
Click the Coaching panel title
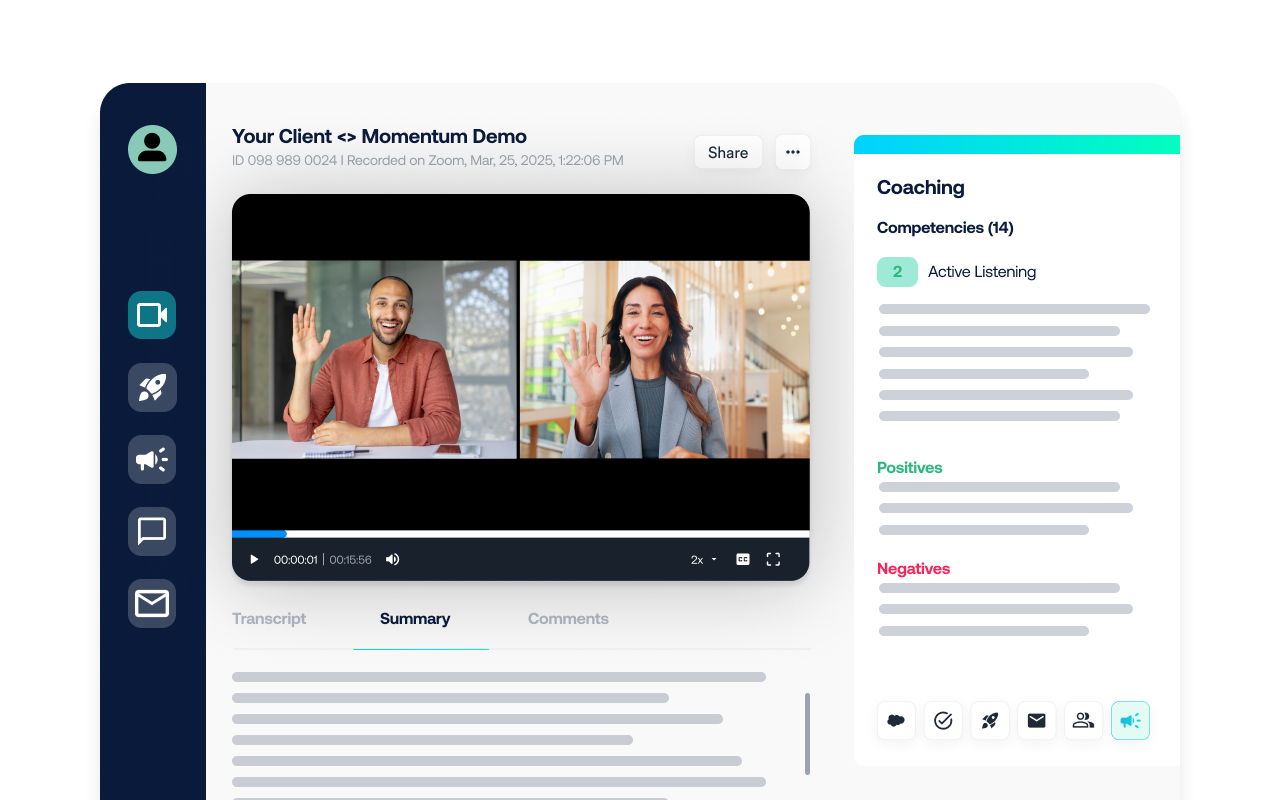coord(920,187)
